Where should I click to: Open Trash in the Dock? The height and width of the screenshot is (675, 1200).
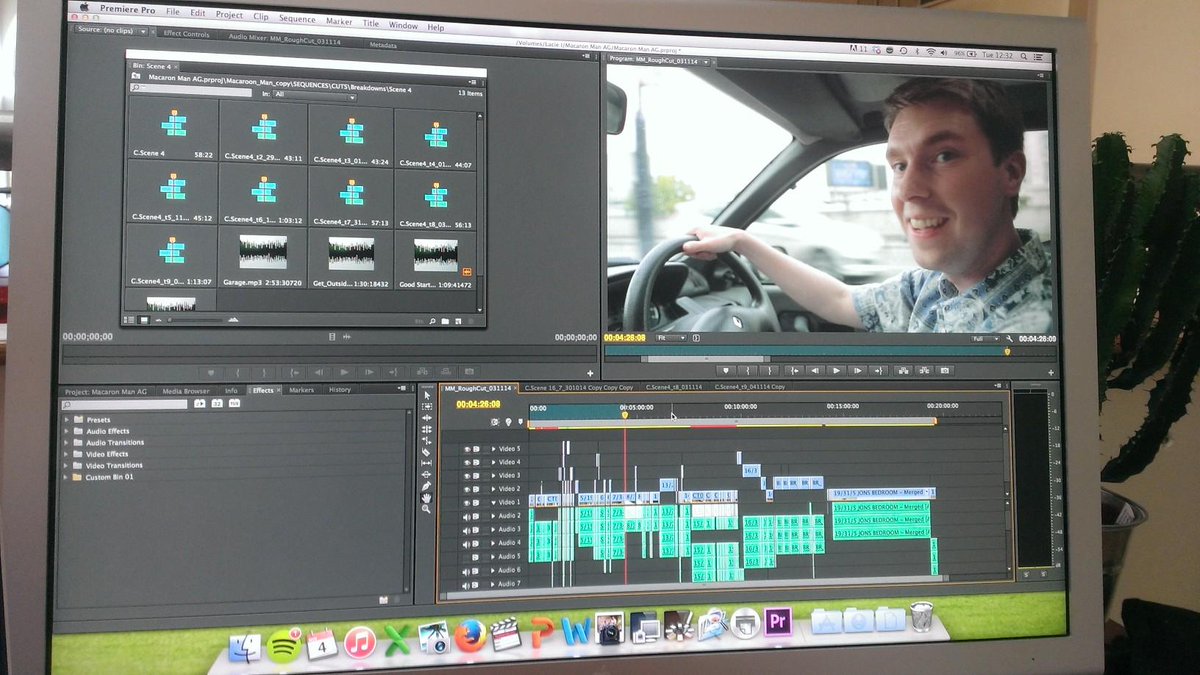point(921,615)
